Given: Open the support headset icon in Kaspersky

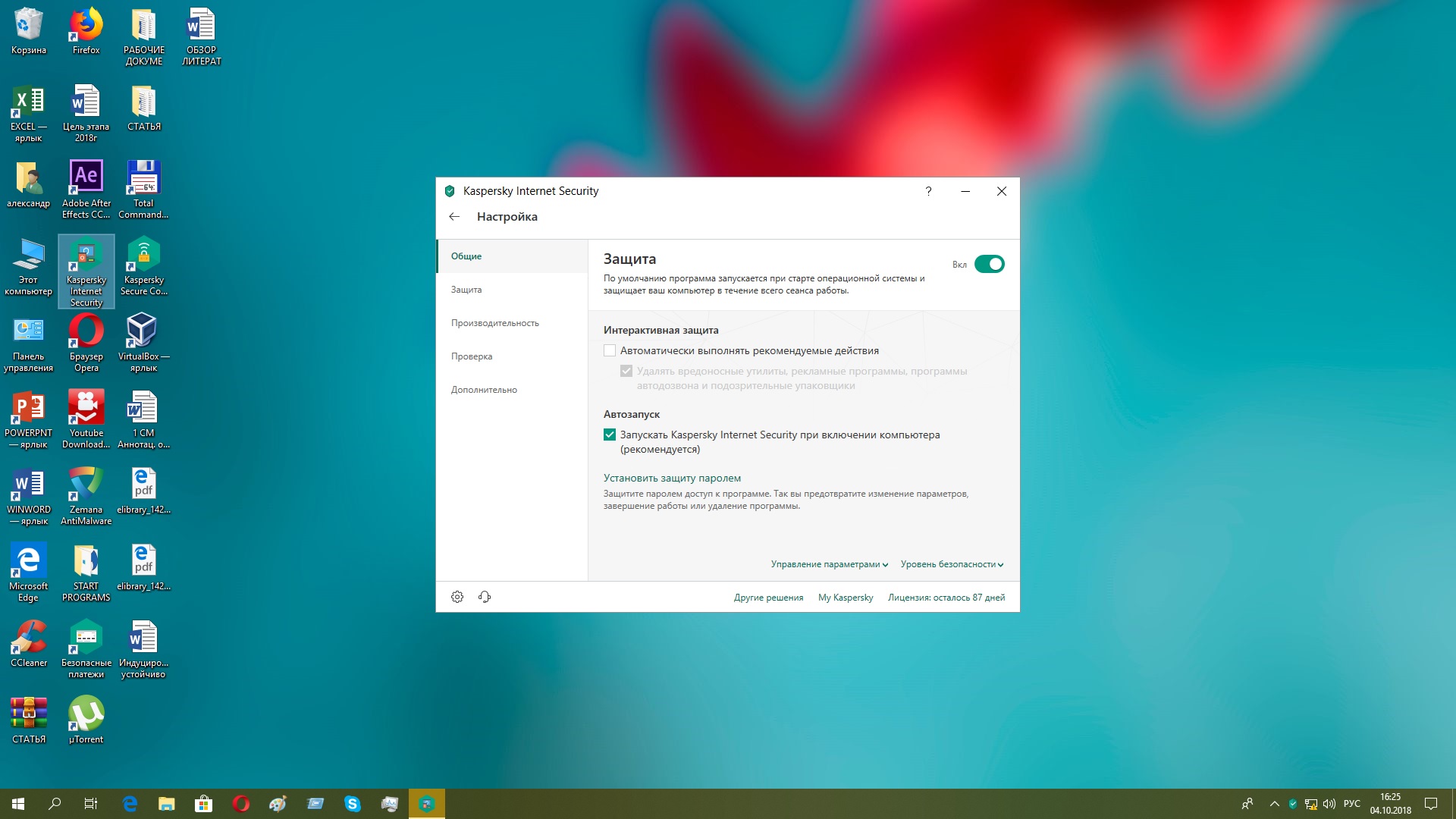Looking at the screenshot, I should coord(485,597).
